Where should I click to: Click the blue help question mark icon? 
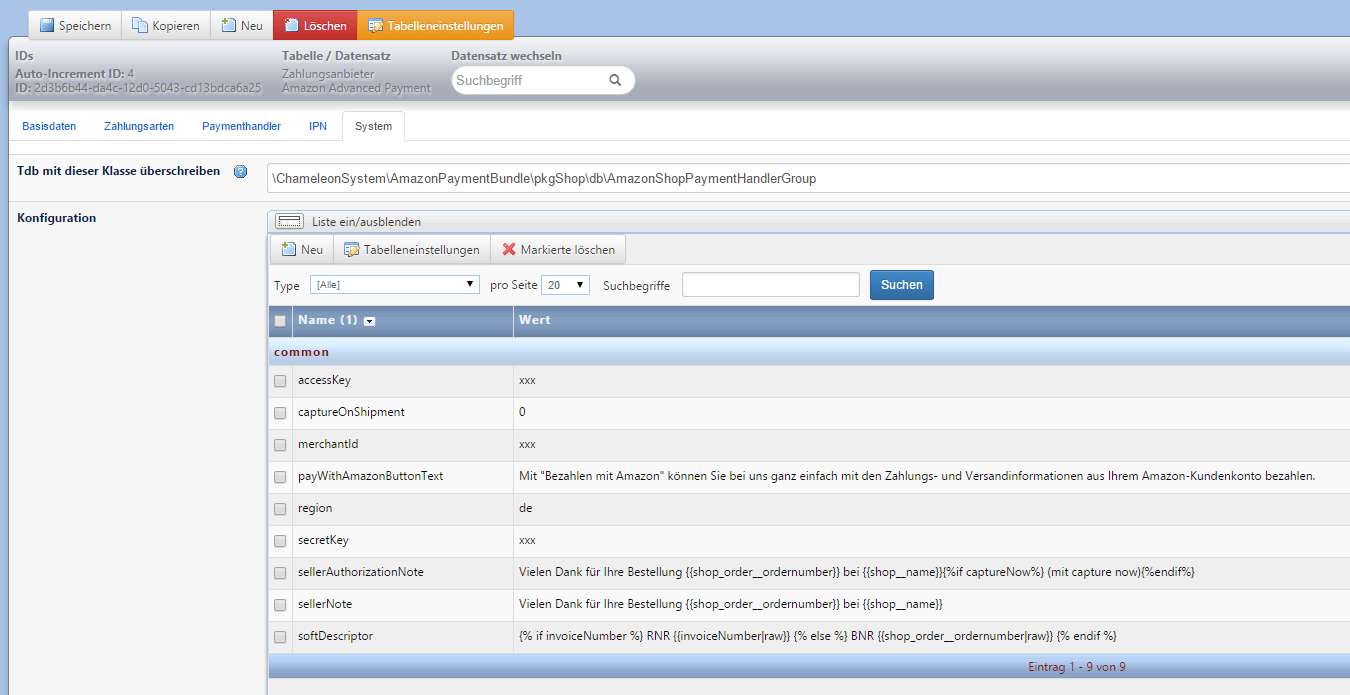pos(240,172)
